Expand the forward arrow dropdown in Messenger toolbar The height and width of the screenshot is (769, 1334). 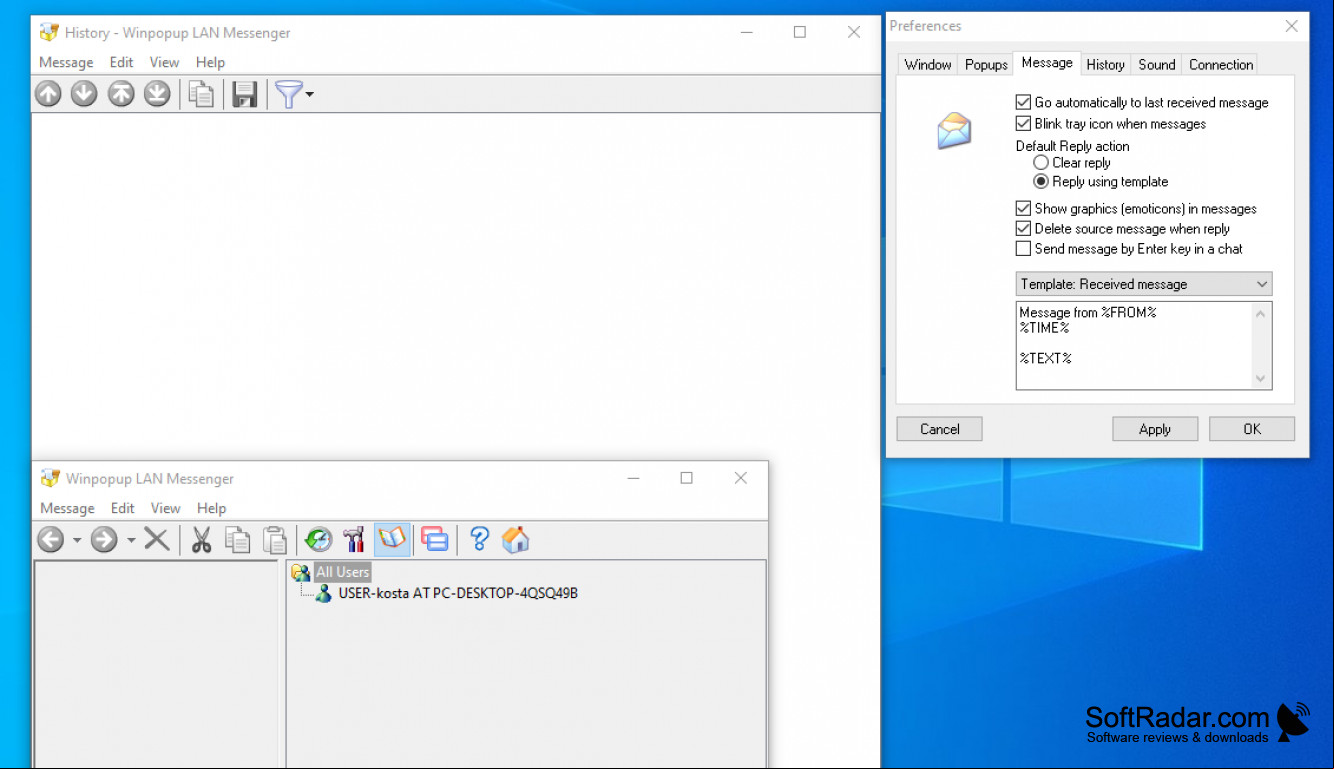131,541
